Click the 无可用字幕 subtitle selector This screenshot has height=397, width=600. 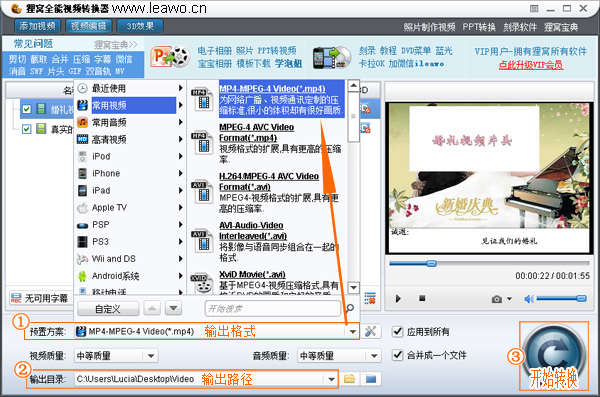pyautogui.click(x=40, y=298)
